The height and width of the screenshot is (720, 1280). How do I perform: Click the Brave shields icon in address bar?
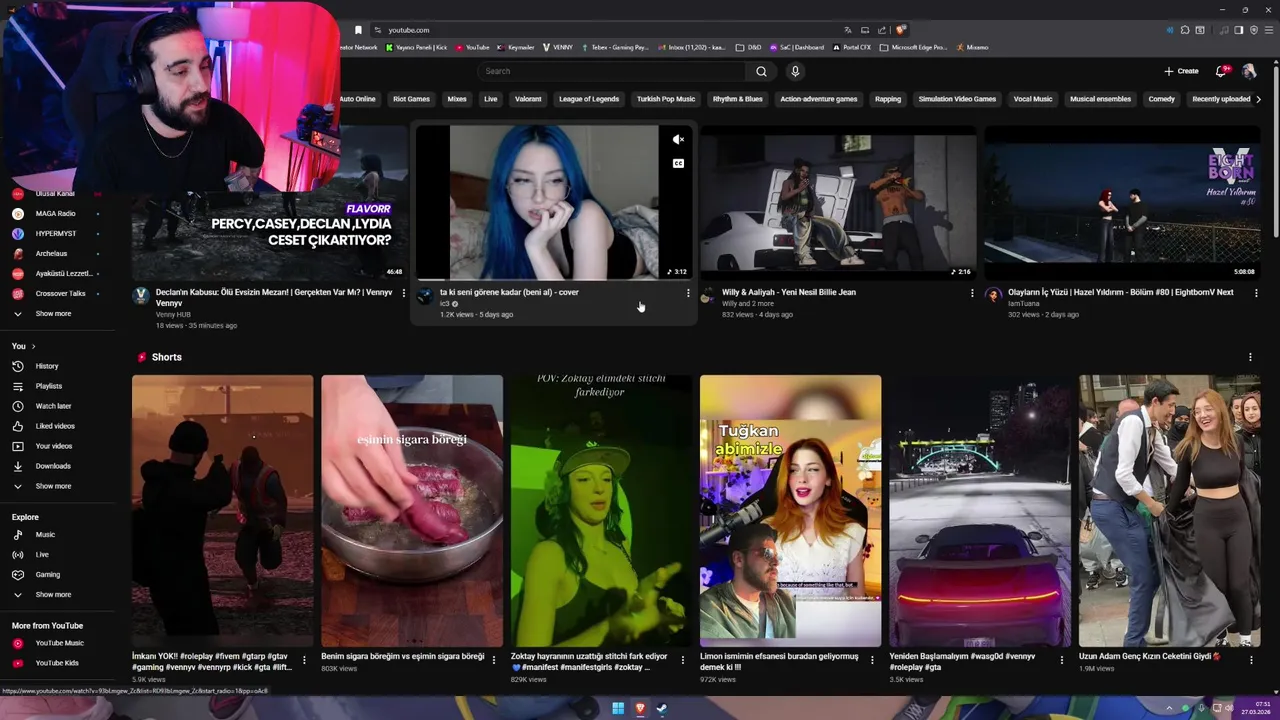pyautogui.click(x=901, y=30)
